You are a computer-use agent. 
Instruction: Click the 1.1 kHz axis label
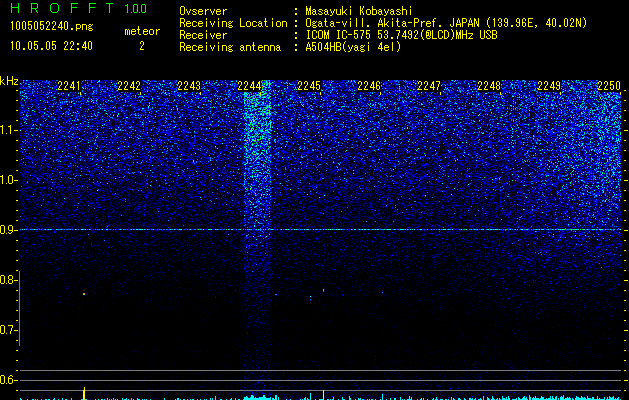click(8, 130)
